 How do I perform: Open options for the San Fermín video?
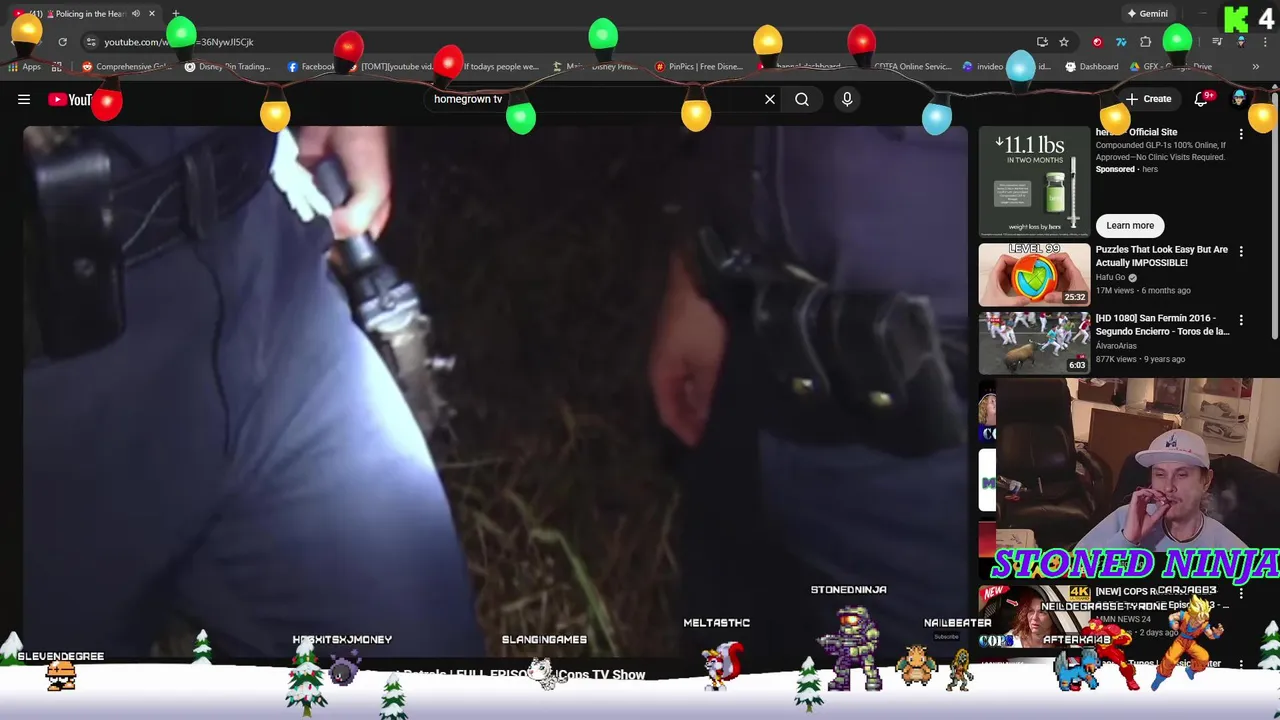click(1241, 320)
